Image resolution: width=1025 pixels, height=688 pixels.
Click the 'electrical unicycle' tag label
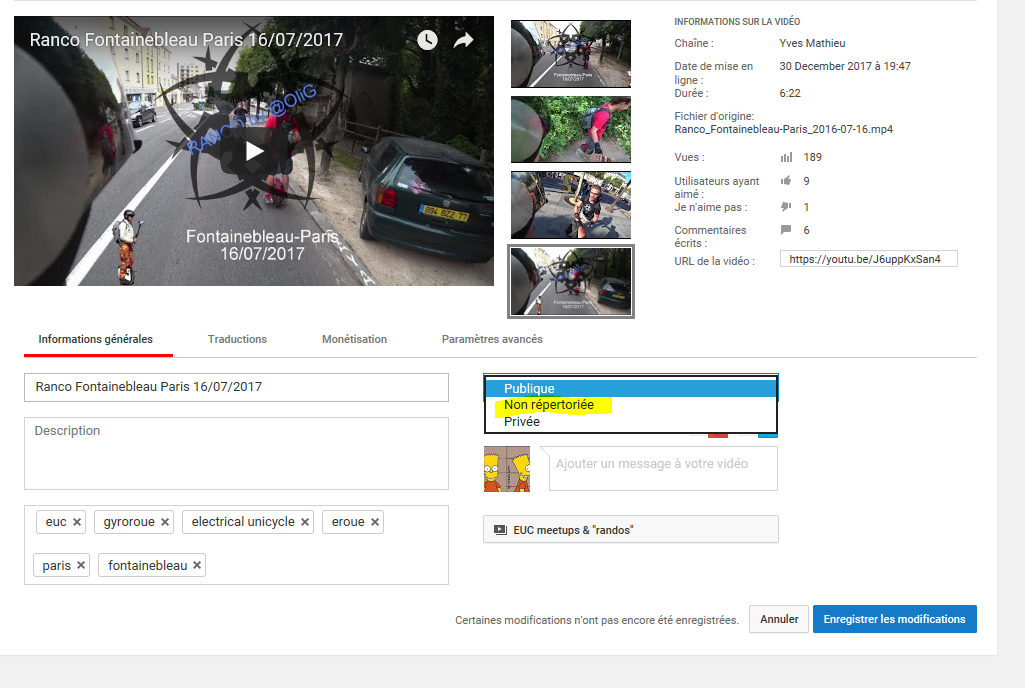pyautogui.click(x=243, y=522)
